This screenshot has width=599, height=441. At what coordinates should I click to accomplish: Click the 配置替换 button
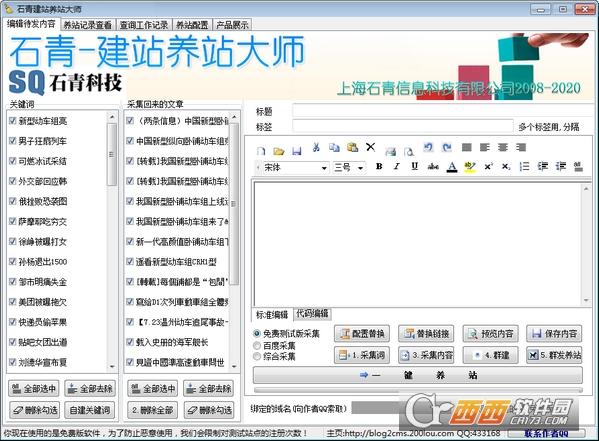pos(362,334)
